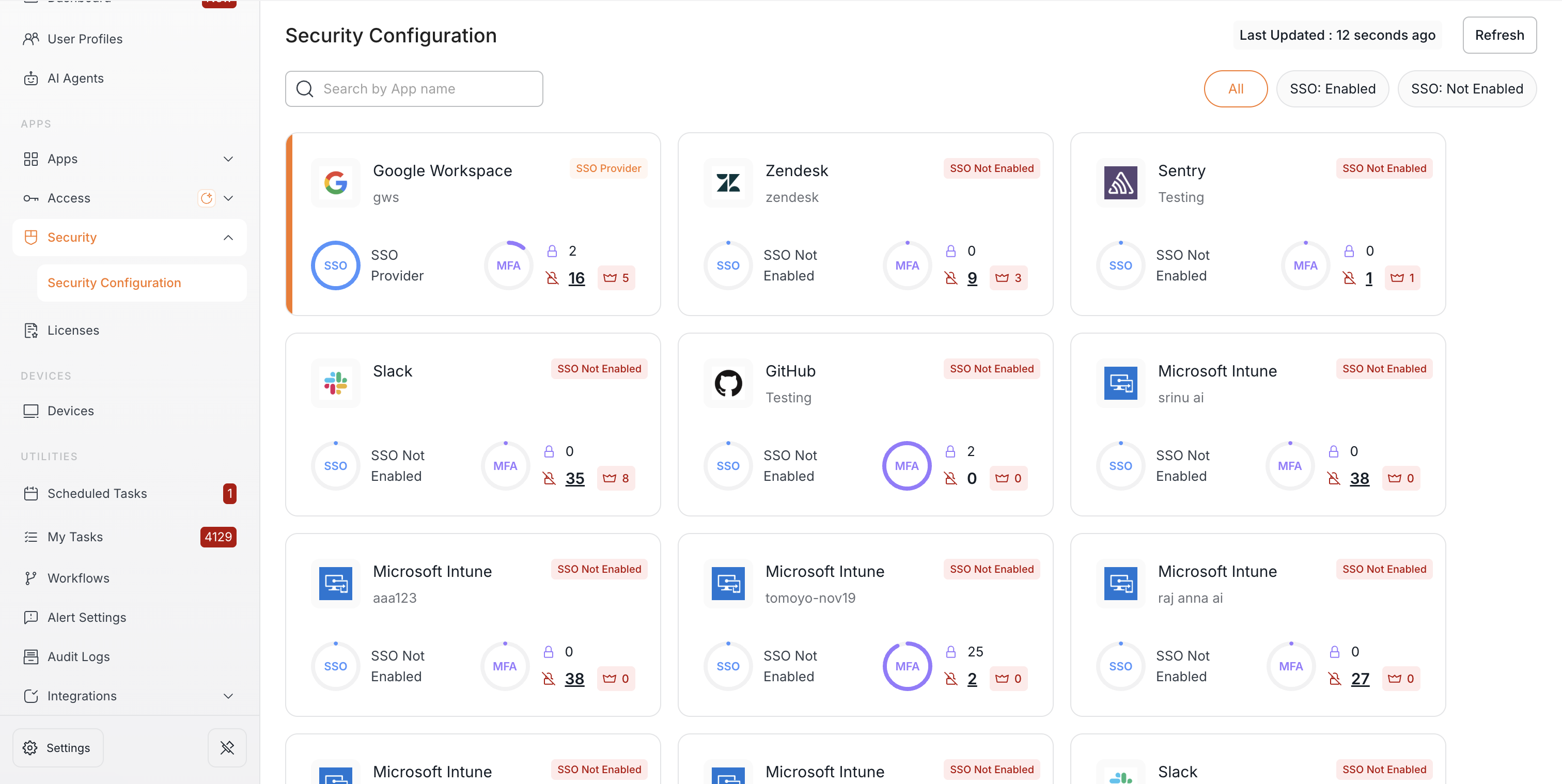This screenshot has width=1562, height=784.
Task: Open Sentry non-MFA users count 1
Action: tap(1369, 278)
